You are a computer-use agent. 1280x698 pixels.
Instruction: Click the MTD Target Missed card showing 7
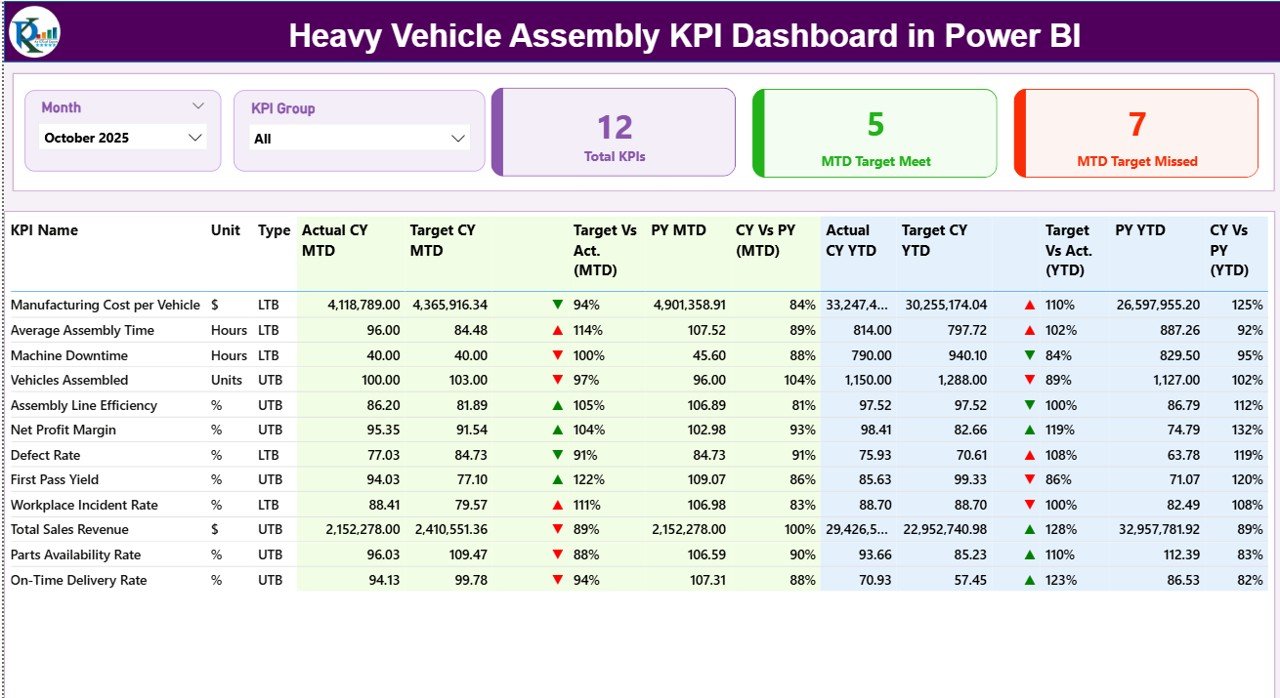pos(1136,132)
